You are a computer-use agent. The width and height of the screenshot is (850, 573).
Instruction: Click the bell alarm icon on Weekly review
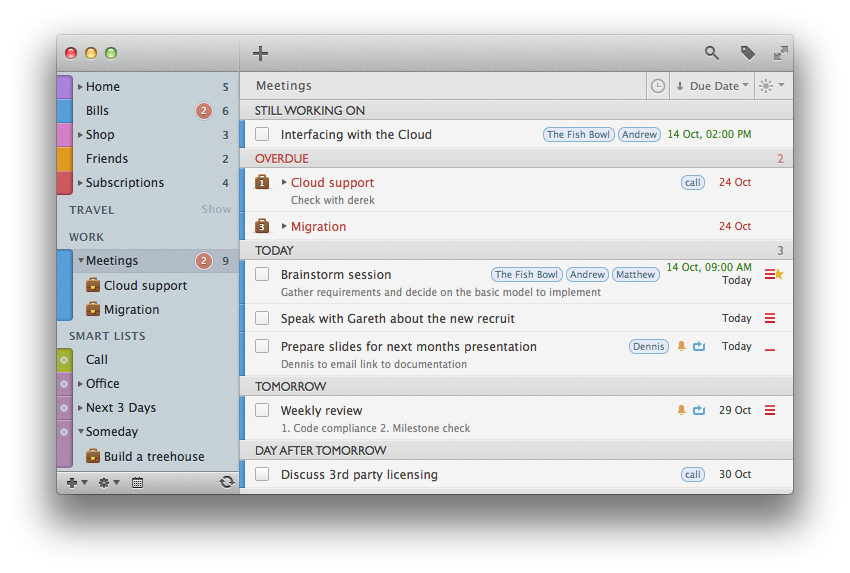(681, 410)
